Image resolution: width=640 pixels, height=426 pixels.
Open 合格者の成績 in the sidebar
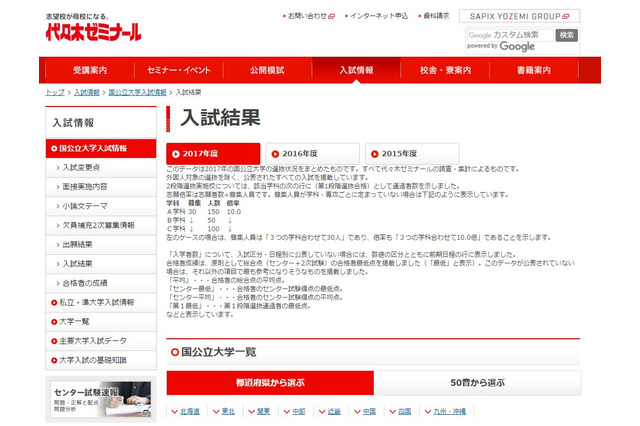pos(101,283)
